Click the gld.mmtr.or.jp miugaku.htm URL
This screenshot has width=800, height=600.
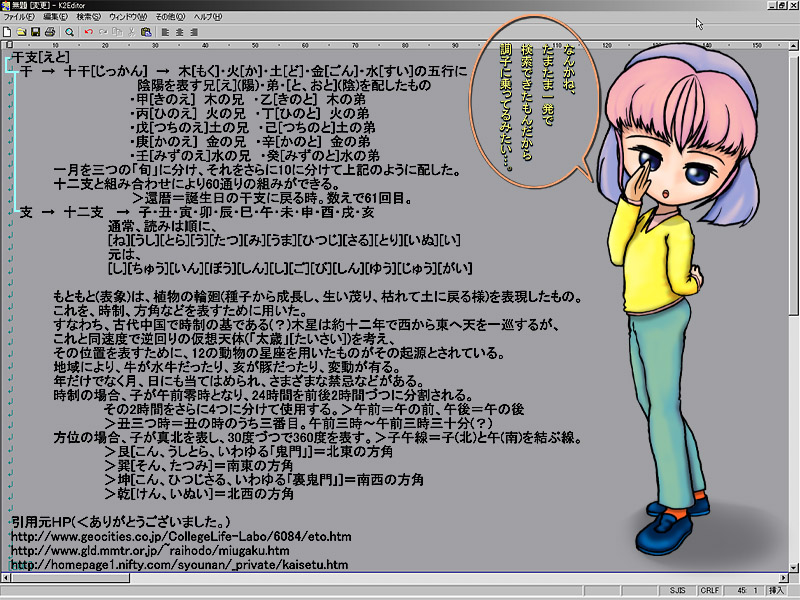tap(150, 551)
